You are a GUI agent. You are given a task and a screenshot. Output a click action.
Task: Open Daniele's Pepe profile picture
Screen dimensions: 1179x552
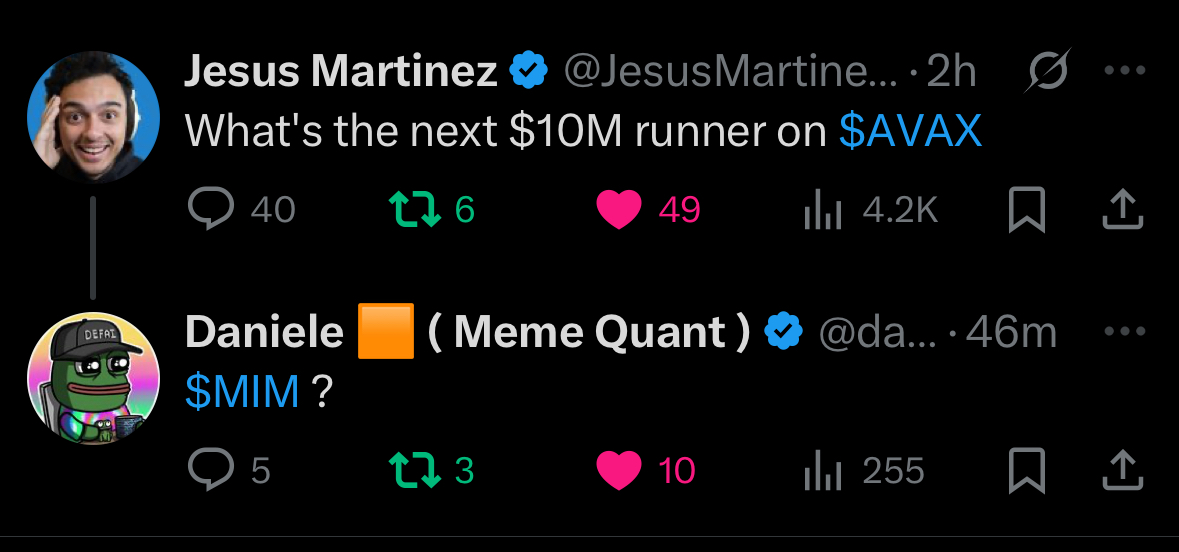tap(93, 378)
